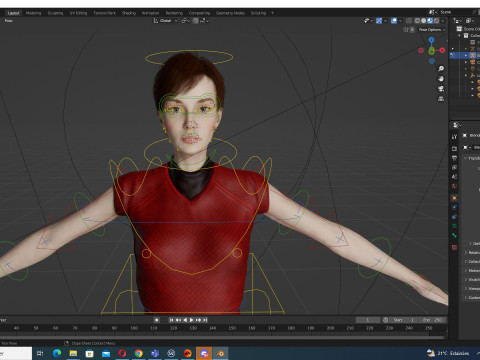Play the animation forward
The height and width of the screenshot is (360, 480).
[x=192, y=320]
